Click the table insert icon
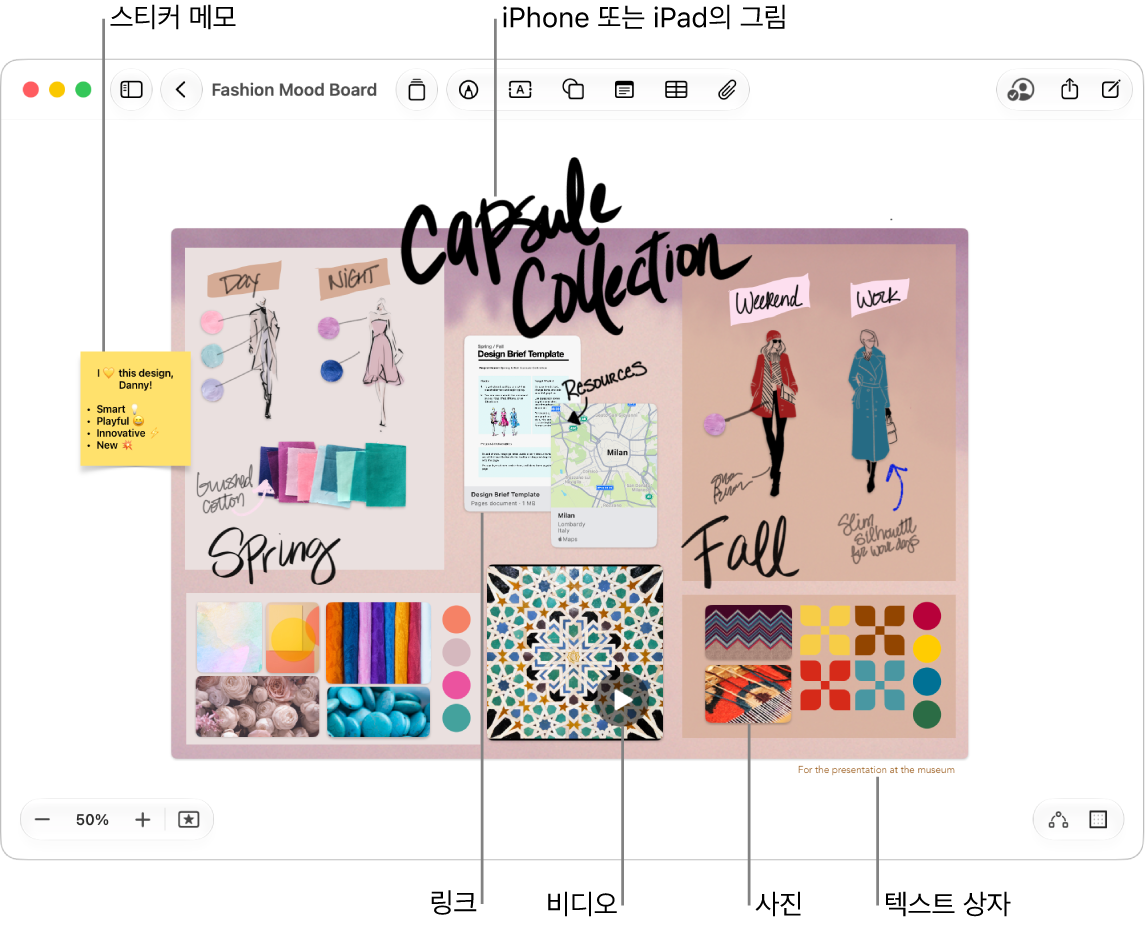 coord(676,90)
